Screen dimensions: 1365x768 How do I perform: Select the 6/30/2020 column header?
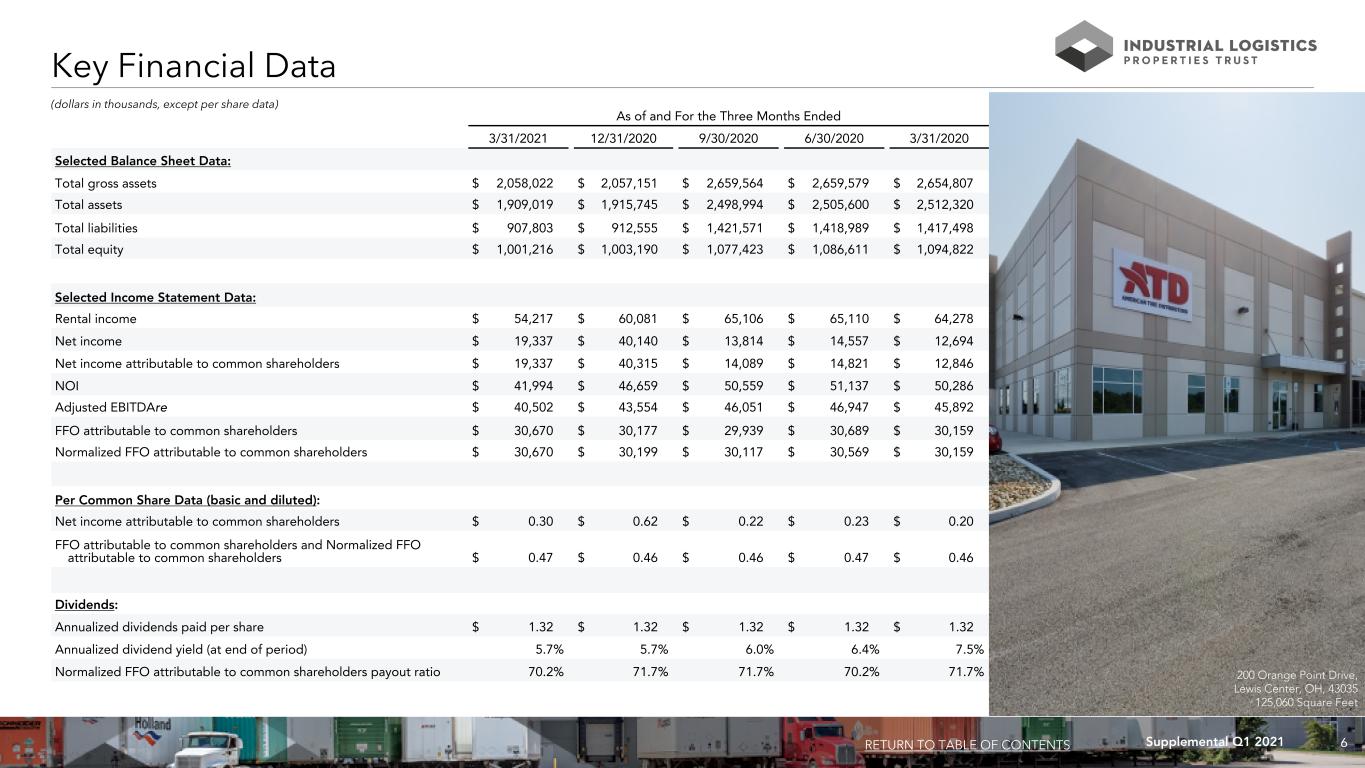click(x=834, y=137)
